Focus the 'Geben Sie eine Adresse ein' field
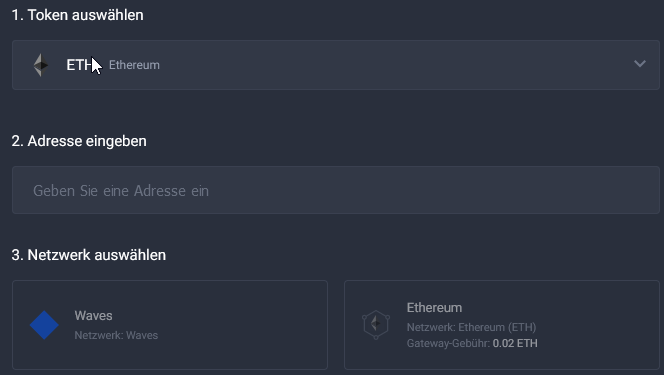 point(336,190)
